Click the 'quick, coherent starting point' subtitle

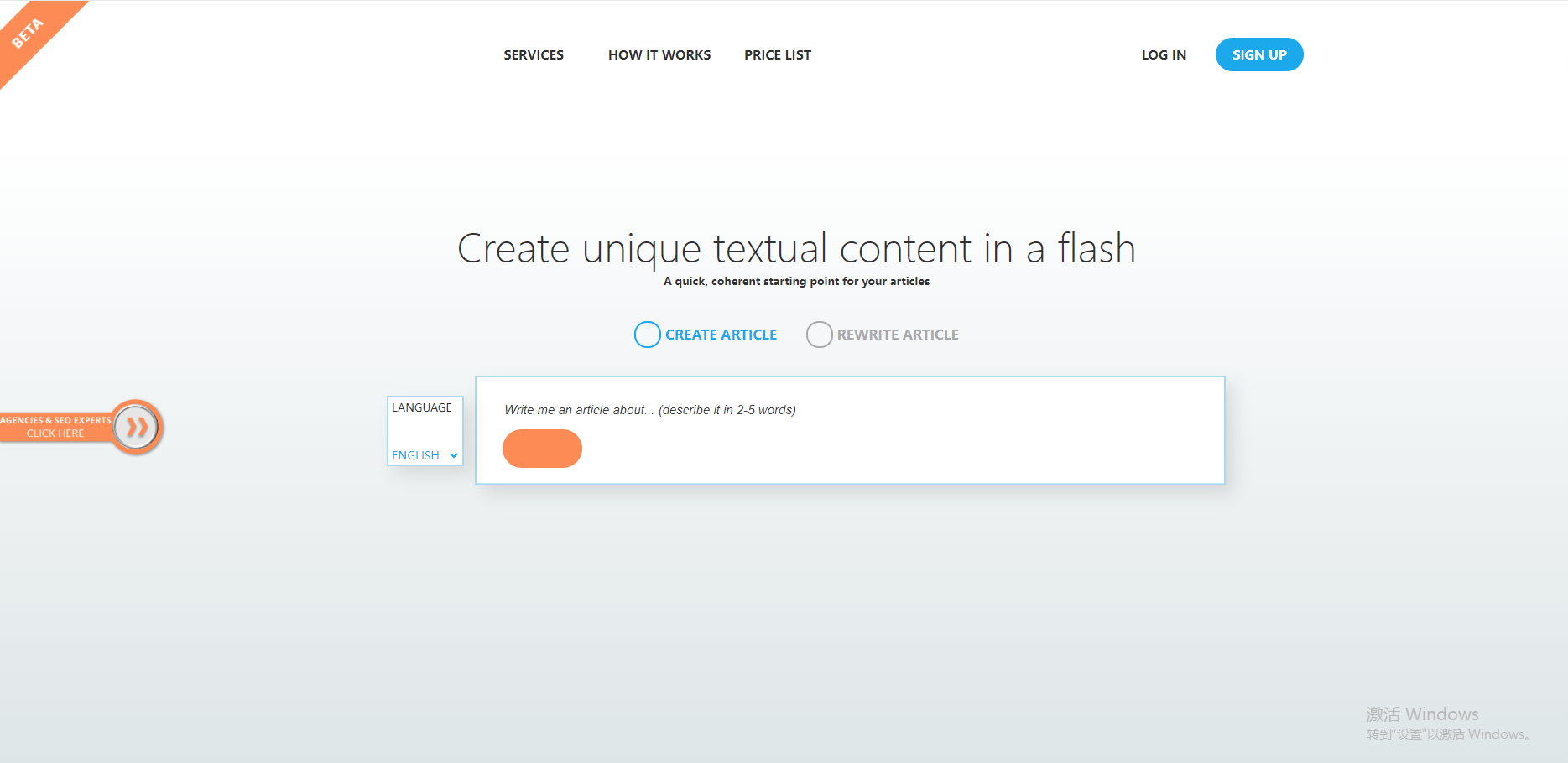pyautogui.click(x=795, y=282)
